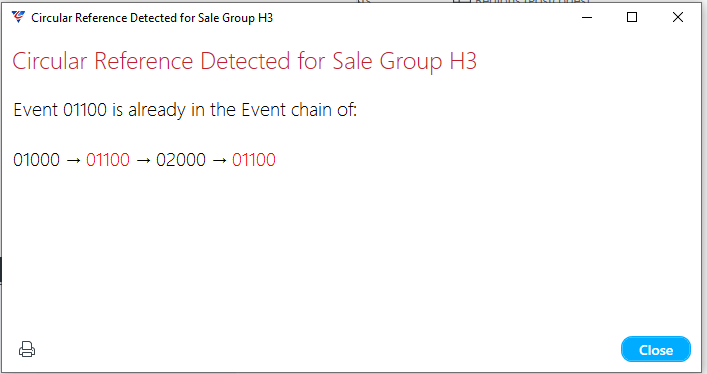The width and height of the screenshot is (707, 374).
Task: Toggle the partially hidden checkbox behind dialog top
Action: click(x=461, y=1)
